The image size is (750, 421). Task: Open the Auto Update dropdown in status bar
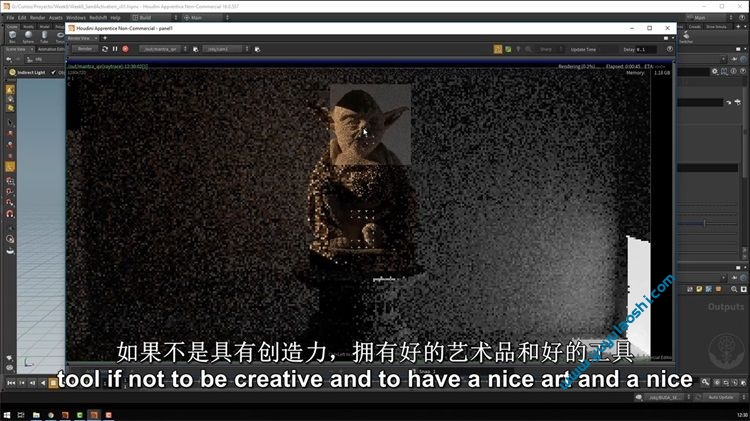(x=722, y=397)
